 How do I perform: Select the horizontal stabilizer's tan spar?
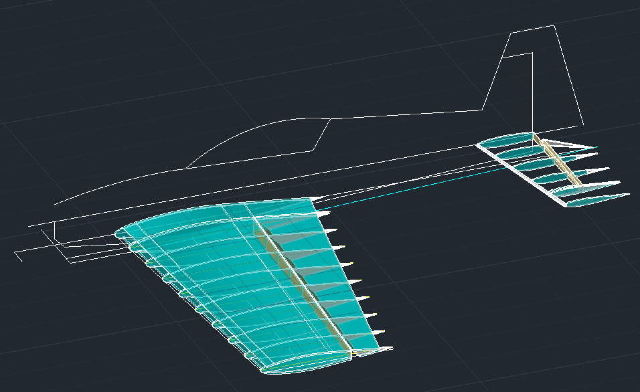557,160
